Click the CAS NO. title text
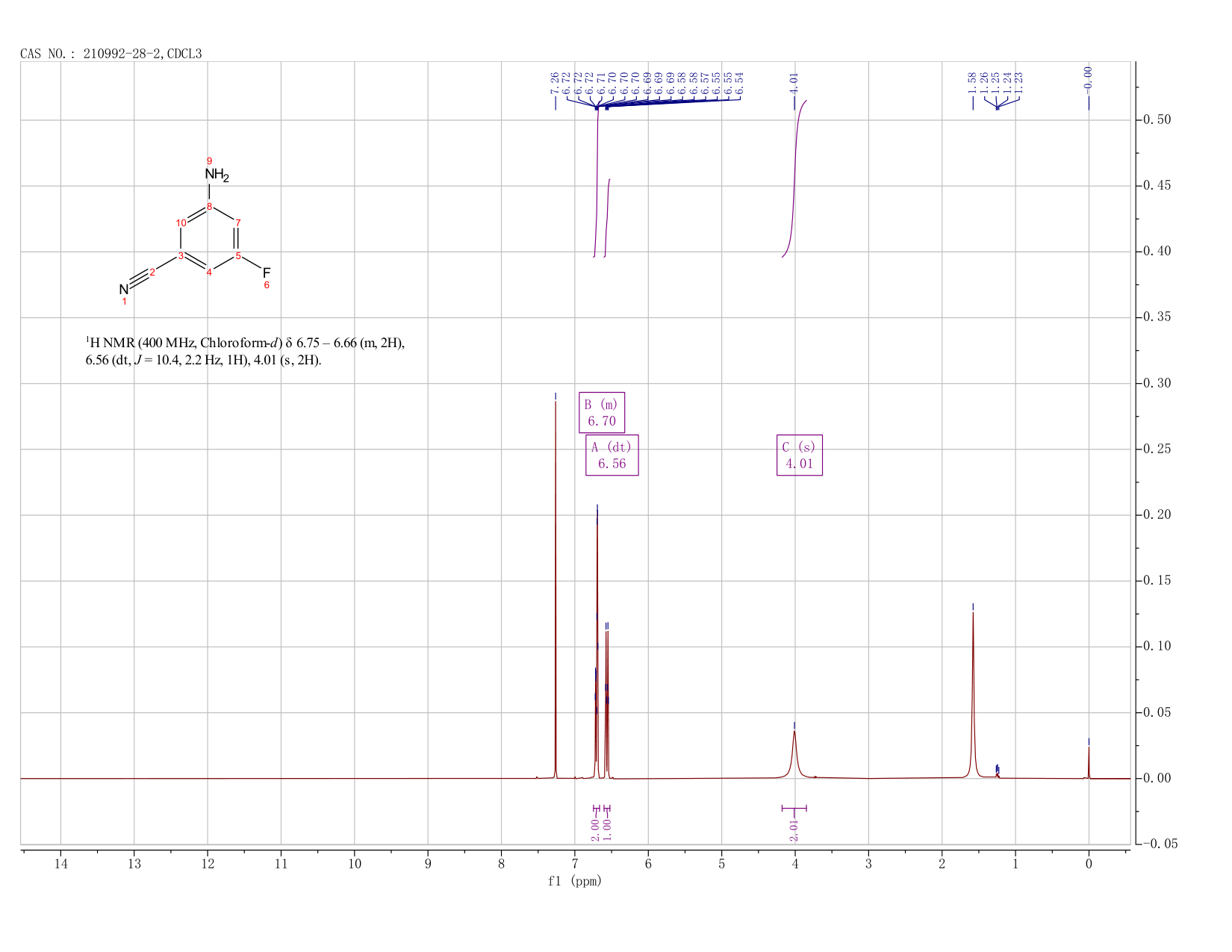 coord(111,54)
